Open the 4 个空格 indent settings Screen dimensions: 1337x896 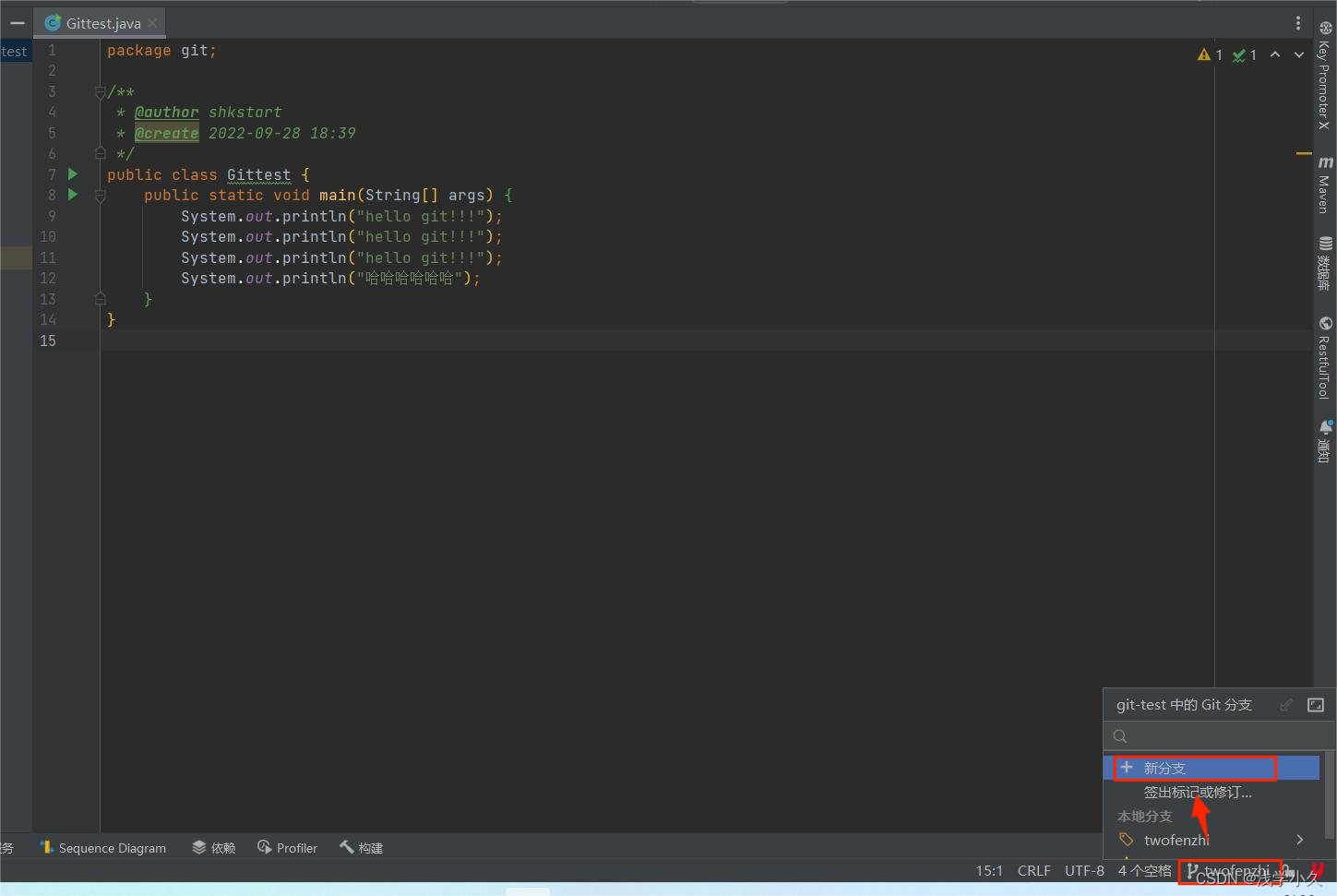click(1144, 871)
